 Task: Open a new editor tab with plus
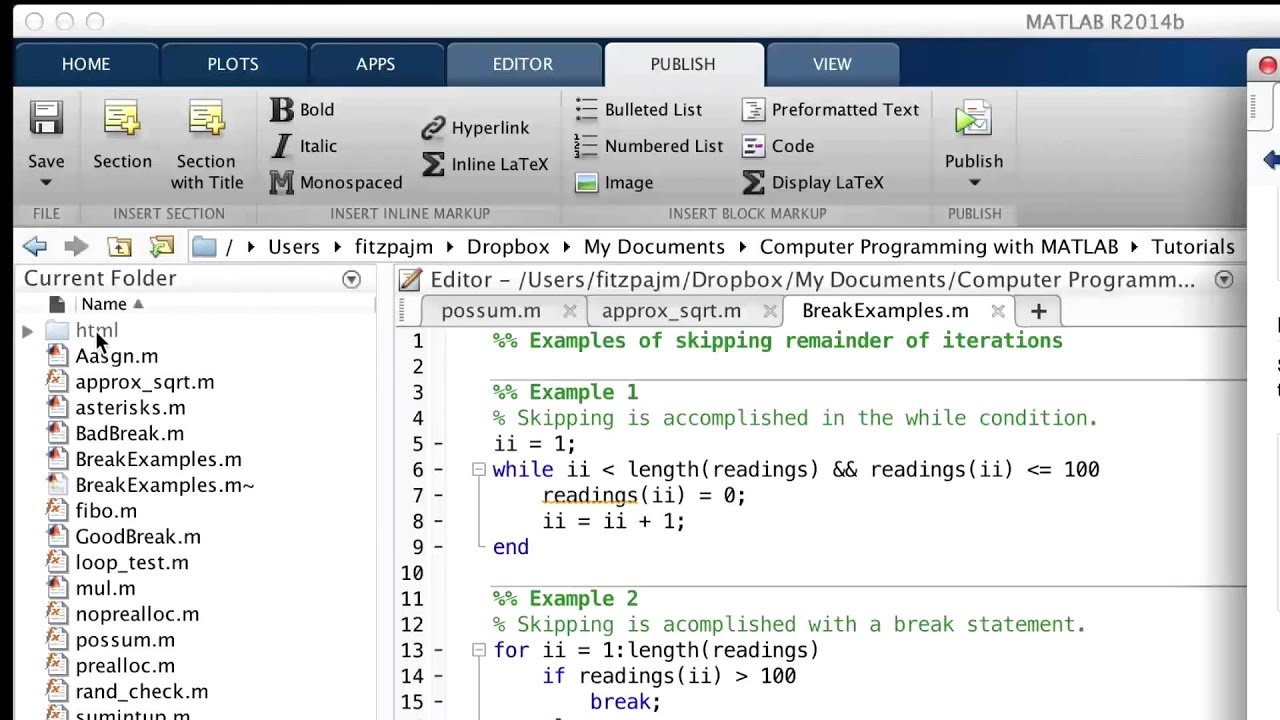(x=1038, y=312)
